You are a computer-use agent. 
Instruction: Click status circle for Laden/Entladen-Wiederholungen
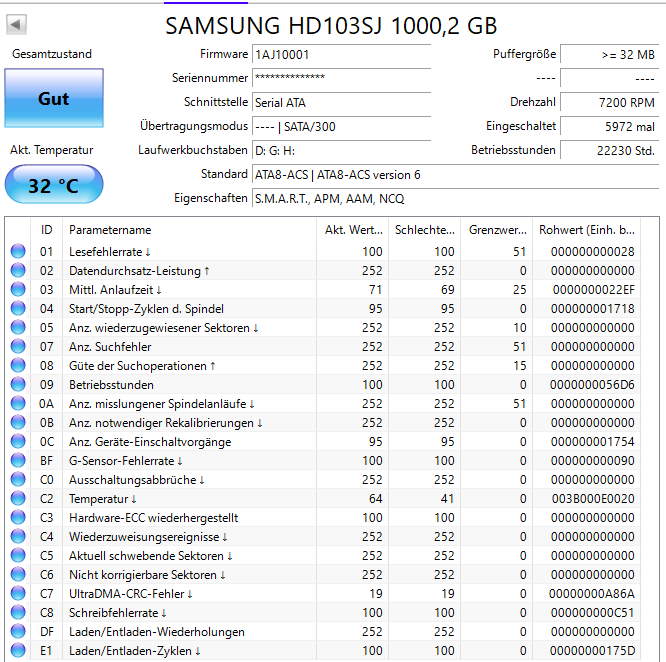[x=18, y=631]
